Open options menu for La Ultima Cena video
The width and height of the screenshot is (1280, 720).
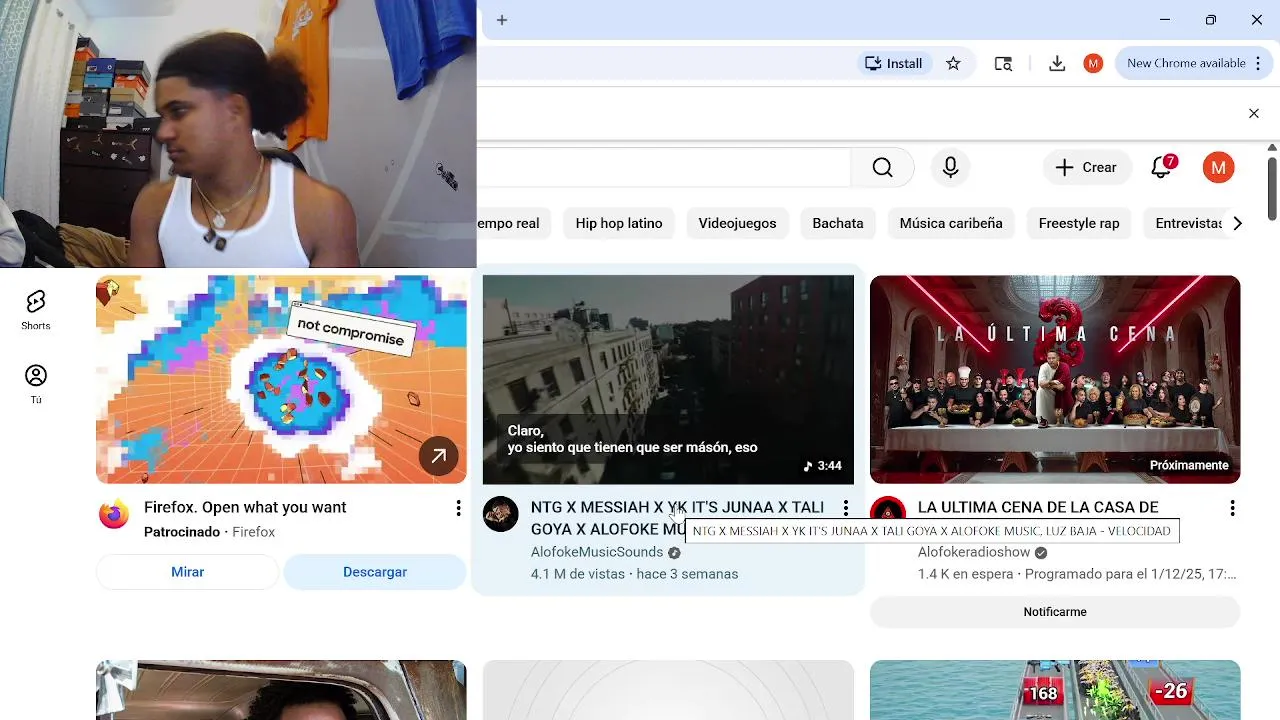tap(1233, 508)
